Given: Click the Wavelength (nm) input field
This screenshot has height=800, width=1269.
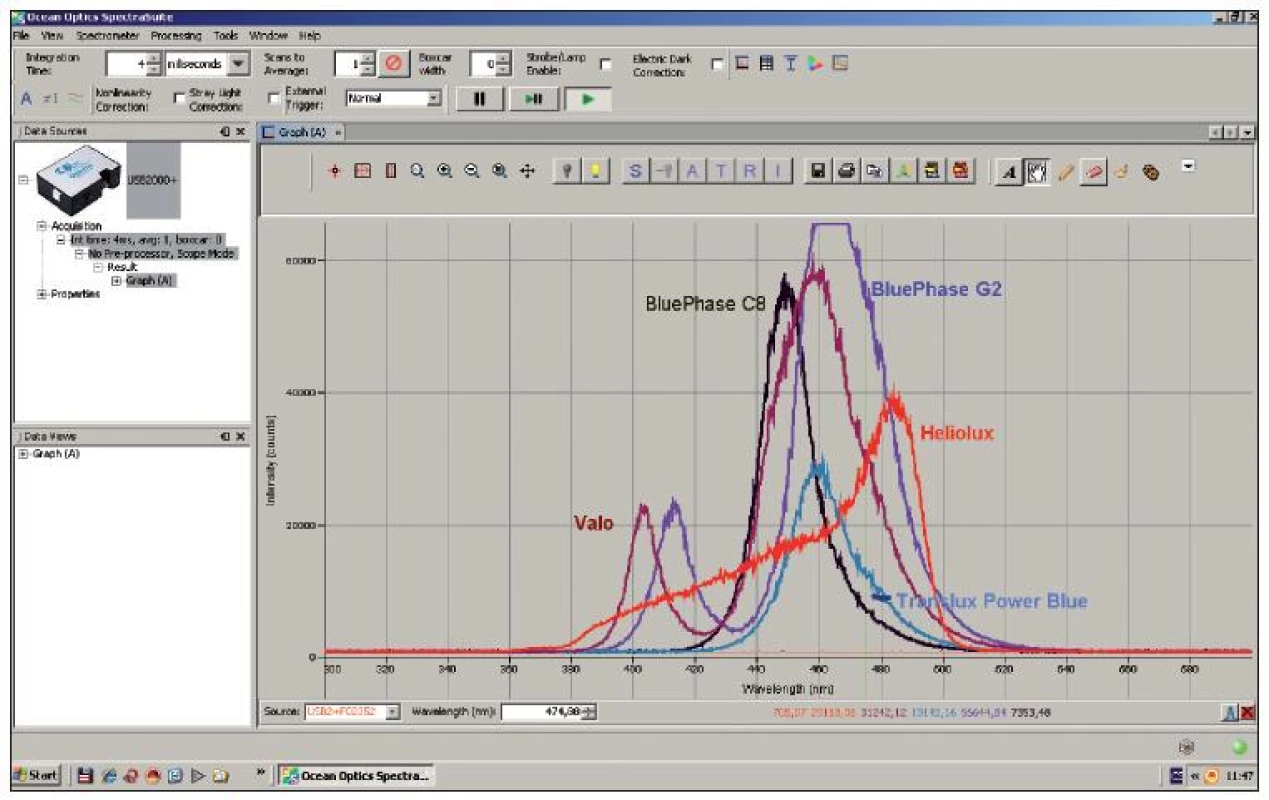Looking at the screenshot, I should coord(543,712).
